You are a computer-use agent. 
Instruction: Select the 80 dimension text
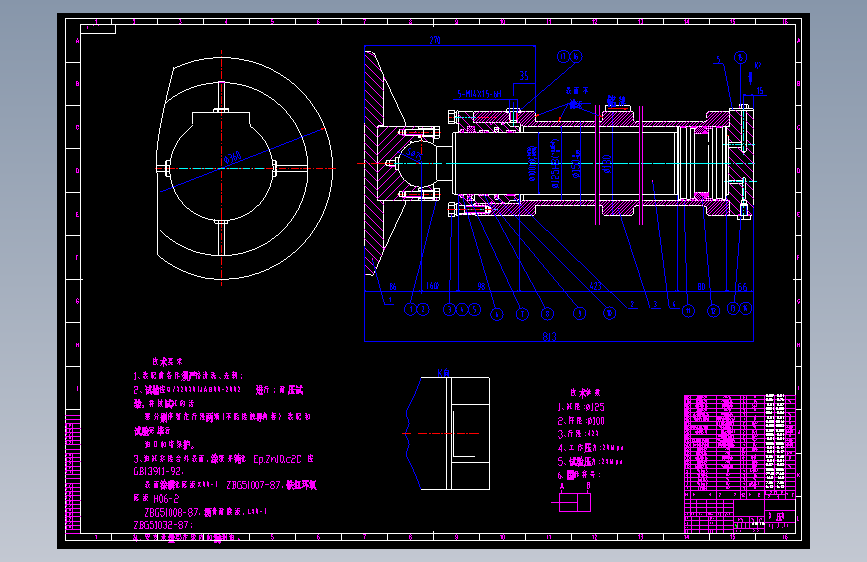(701, 287)
